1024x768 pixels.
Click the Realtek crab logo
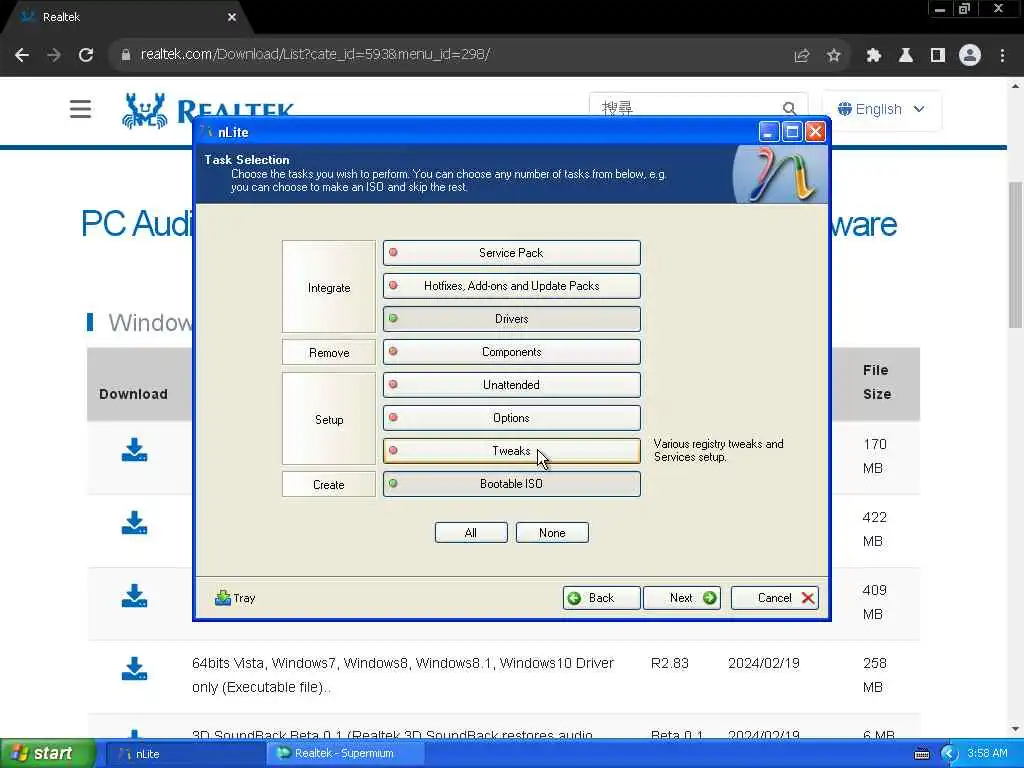tap(144, 110)
